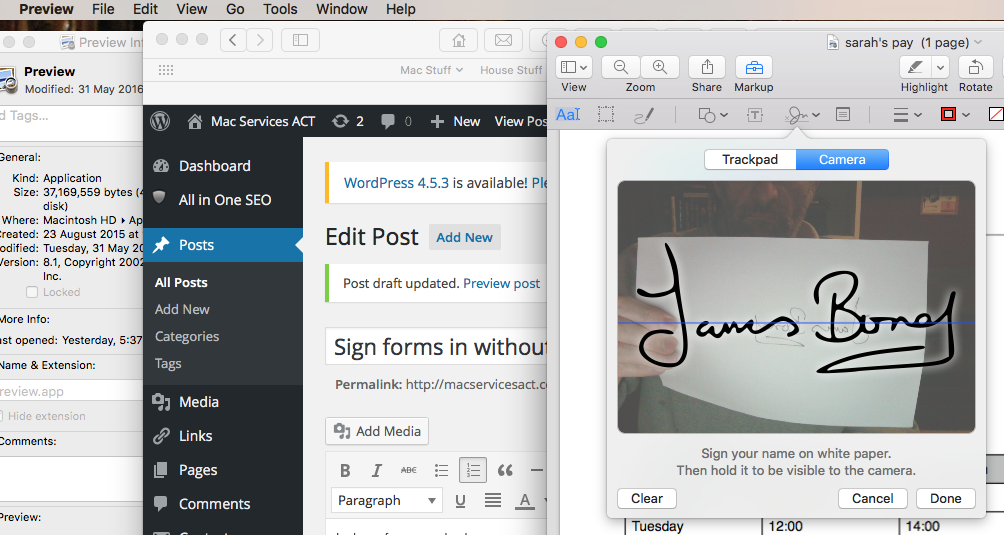
Task: Insert a blockquote in editor
Action: coord(505,470)
